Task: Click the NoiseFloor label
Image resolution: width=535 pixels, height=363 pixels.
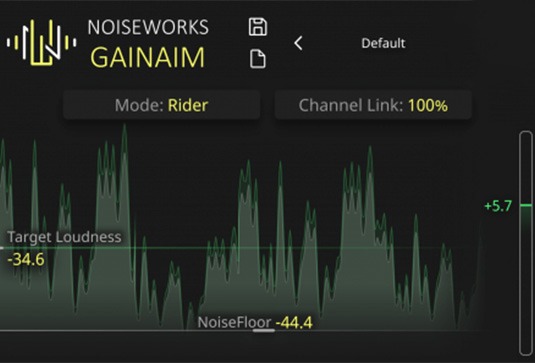Action: coord(234,322)
